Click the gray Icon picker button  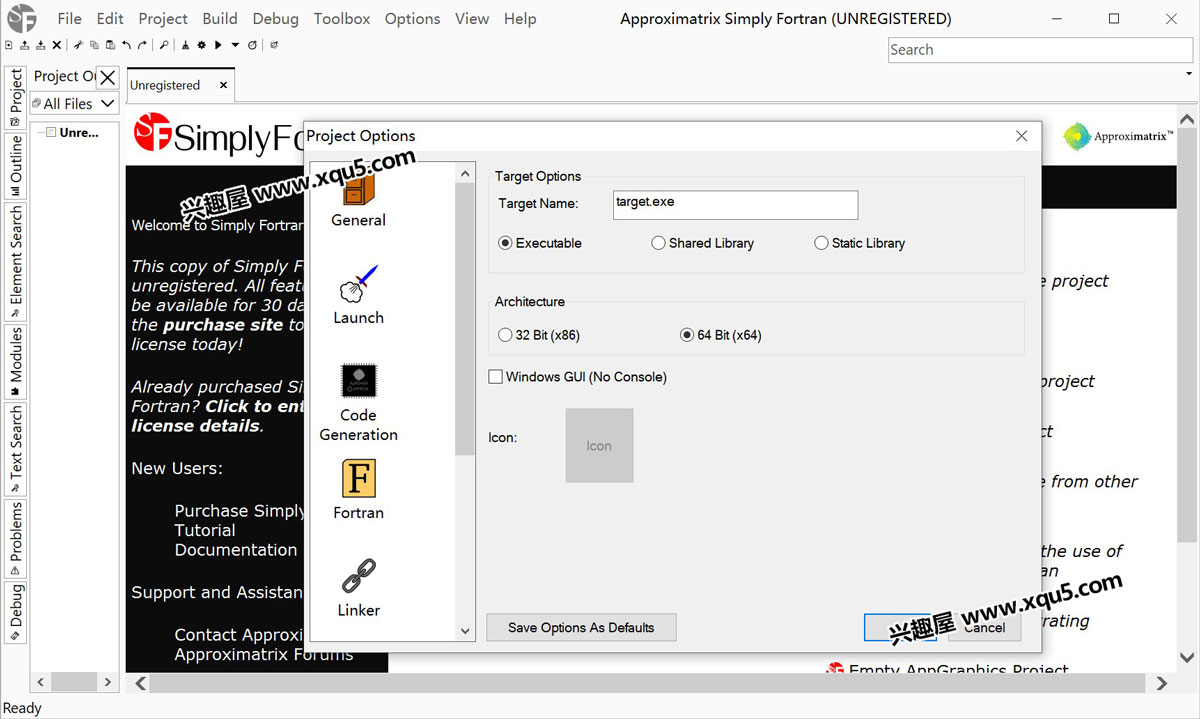tap(599, 445)
